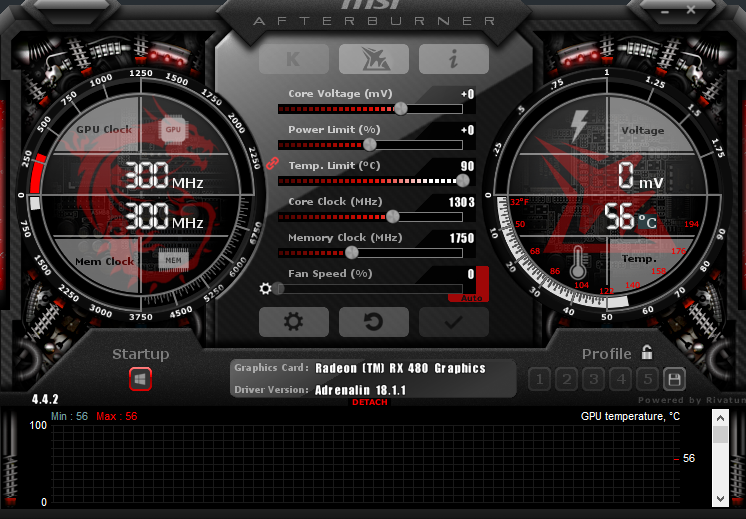Click the GPU temperature graph area
This screenshot has height=519, width=746.
[365, 464]
